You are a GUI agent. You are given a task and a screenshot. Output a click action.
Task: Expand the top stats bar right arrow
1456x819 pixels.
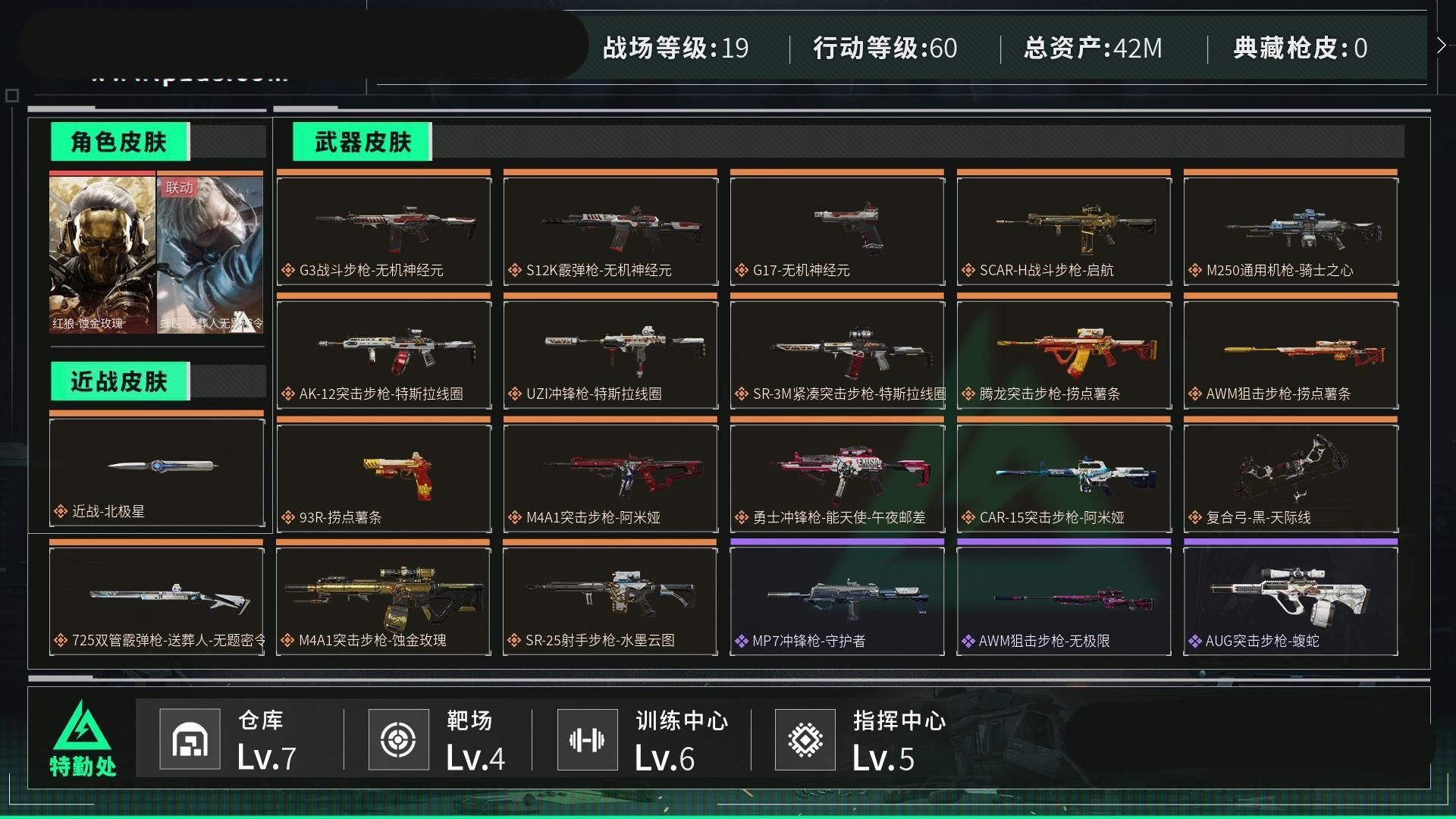click(1441, 45)
